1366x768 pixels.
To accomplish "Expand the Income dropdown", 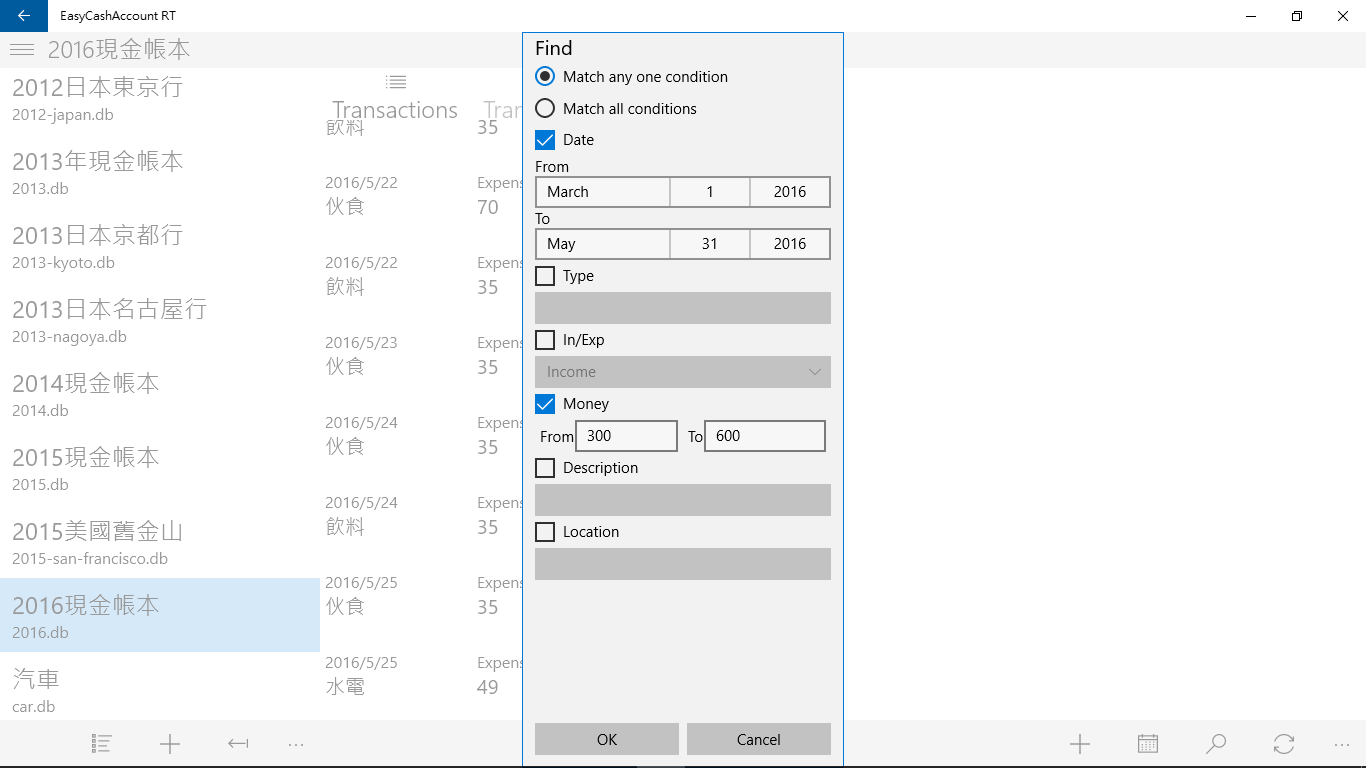I will [683, 372].
